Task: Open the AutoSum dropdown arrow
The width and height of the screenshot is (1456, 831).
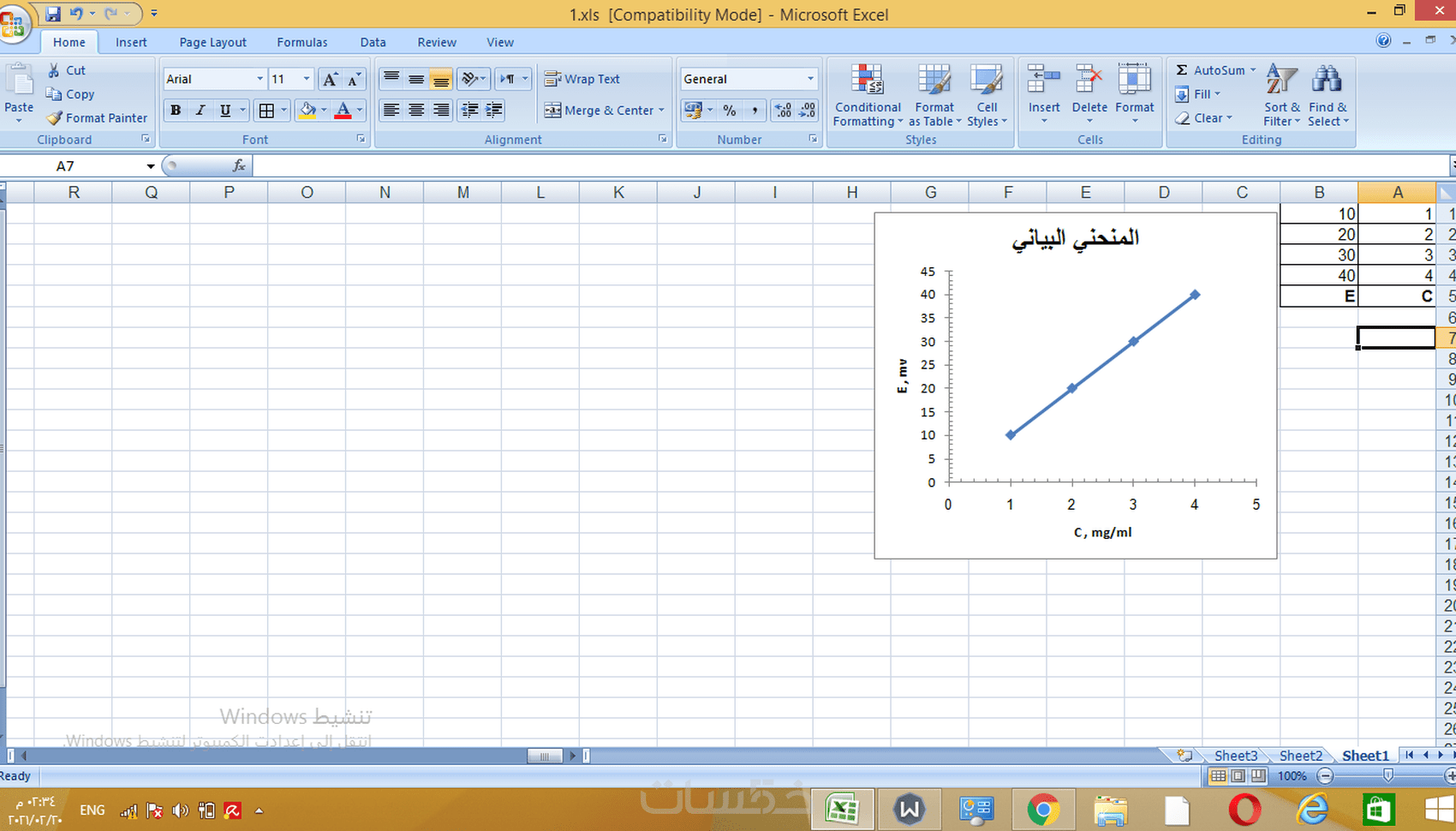Action: [x=1253, y=70]
